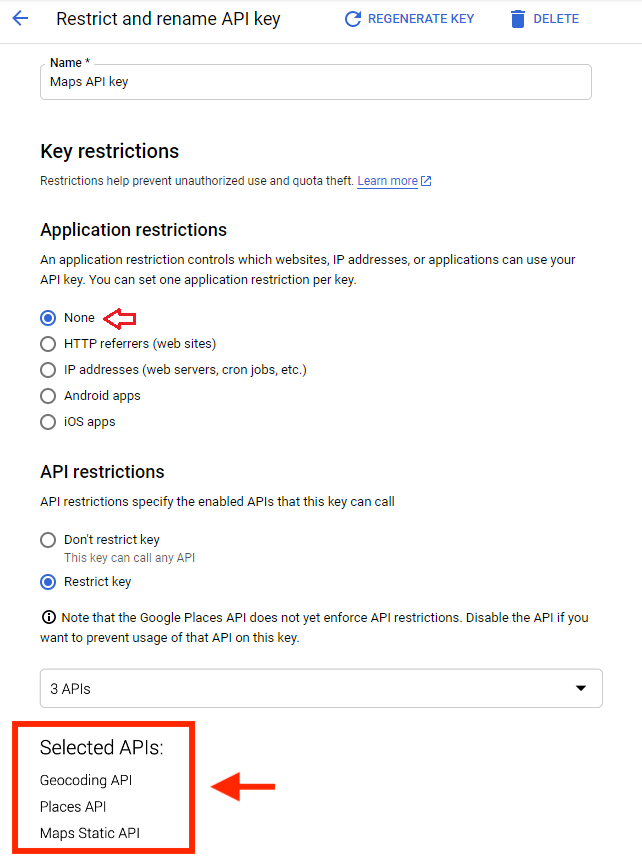This screenshot has width=642, height=860.
Task: Click Geocoding API in selected list
Action: tap(86, 780)
